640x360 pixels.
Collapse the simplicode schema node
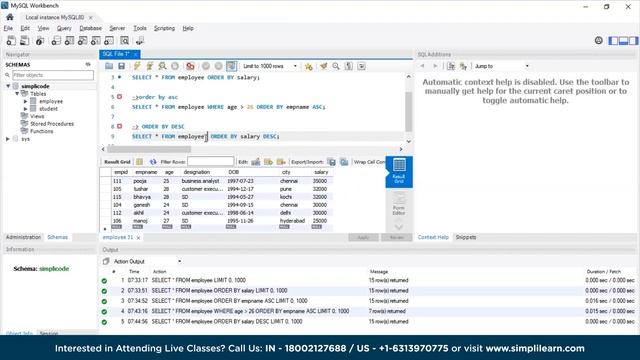(8, 86)
